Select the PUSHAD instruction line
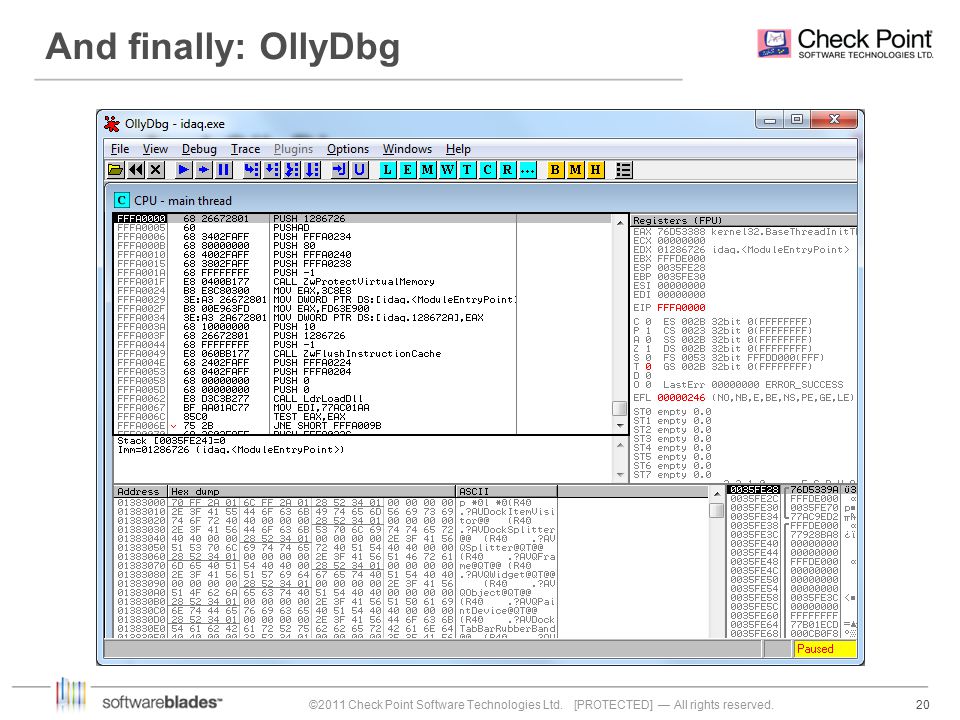 click(362, 228)
